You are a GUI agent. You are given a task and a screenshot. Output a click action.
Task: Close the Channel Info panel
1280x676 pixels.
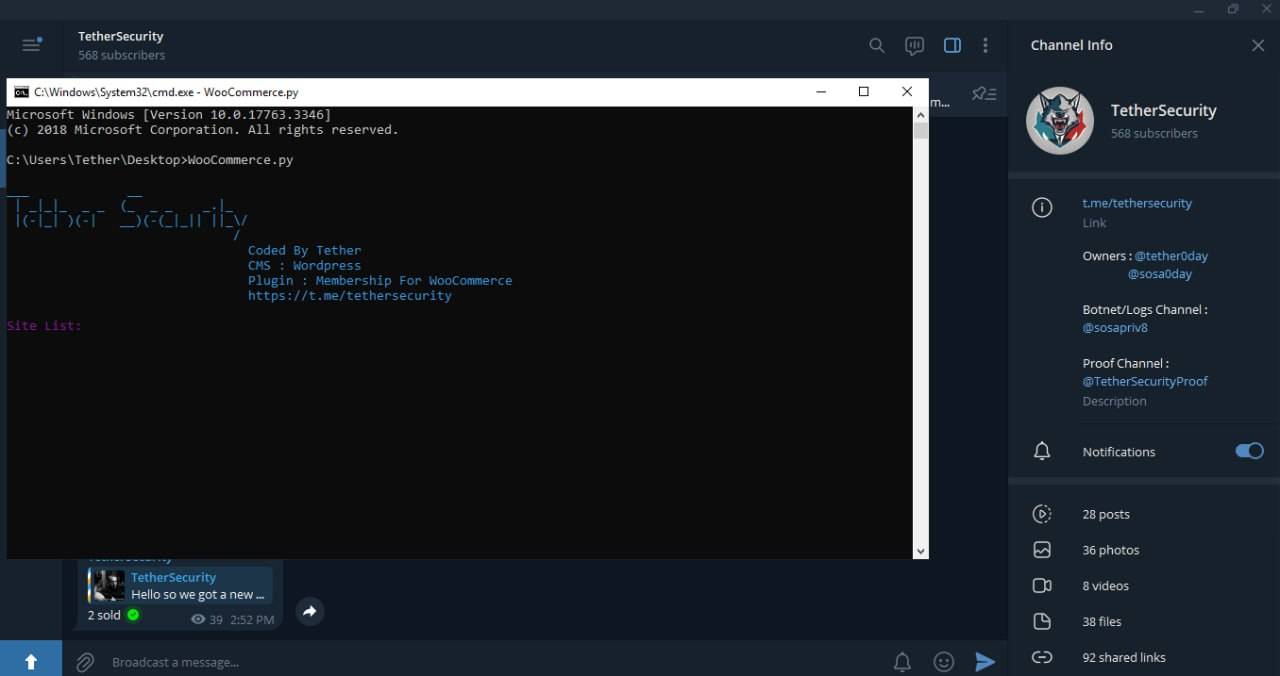point(1258,45)
